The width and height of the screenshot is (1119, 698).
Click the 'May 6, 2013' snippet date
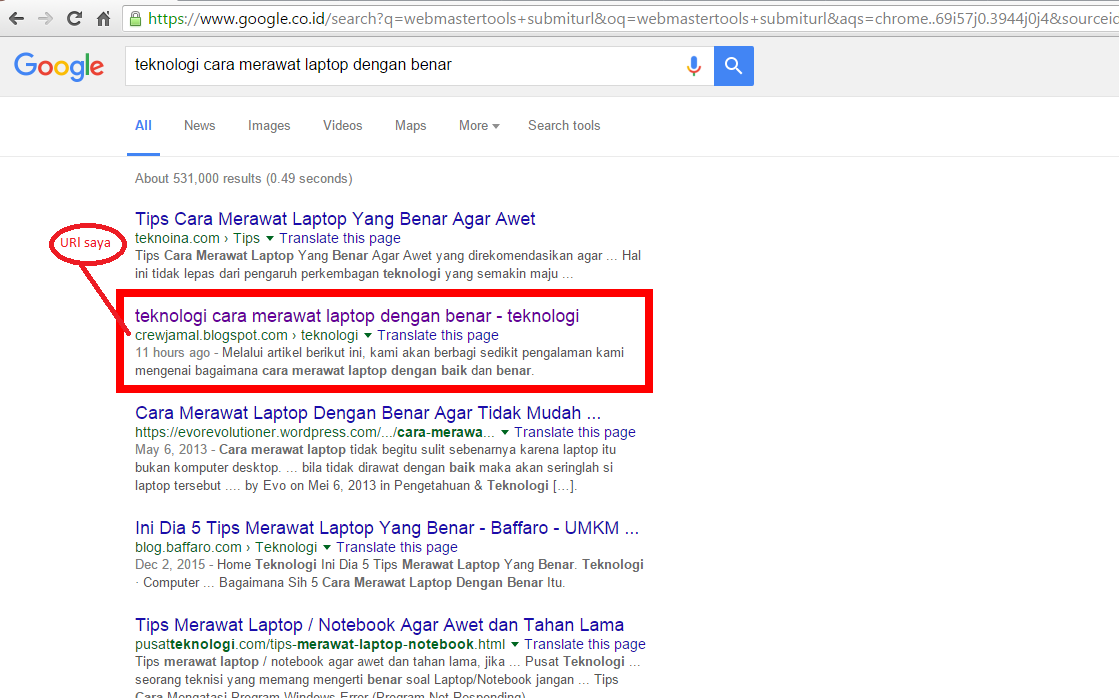171,450
